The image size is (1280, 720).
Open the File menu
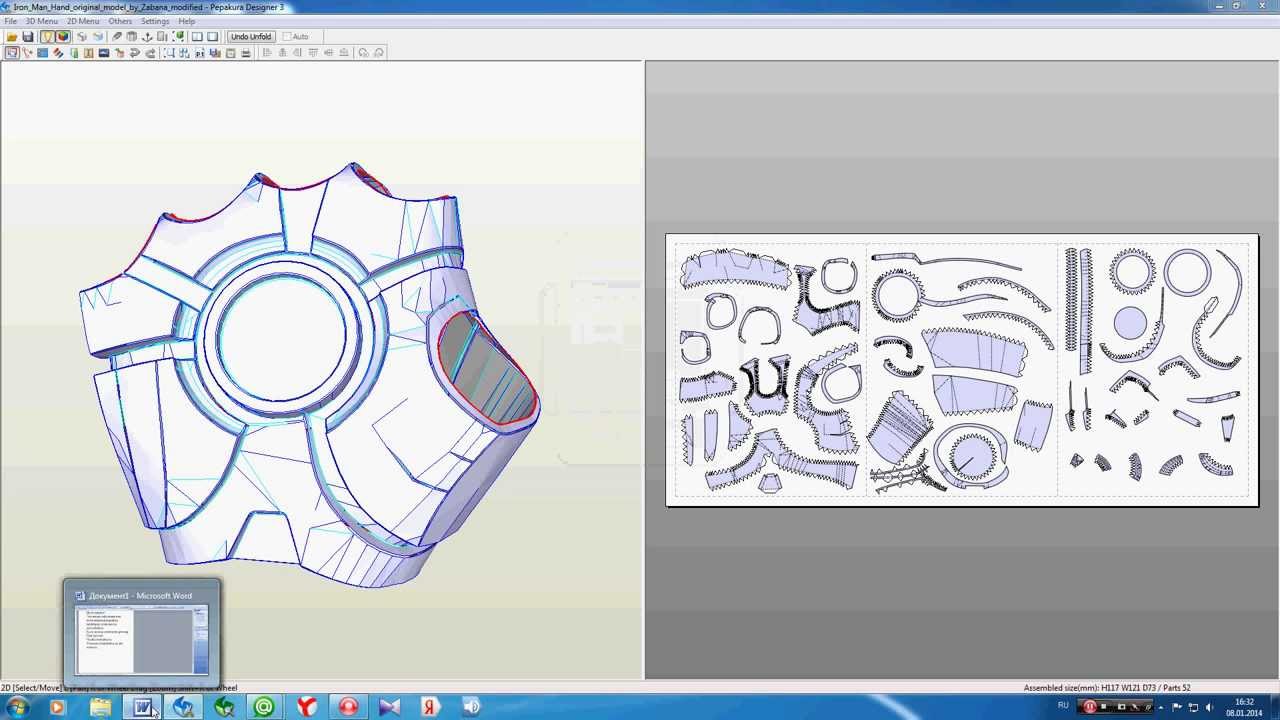click(x=11, y=21)
